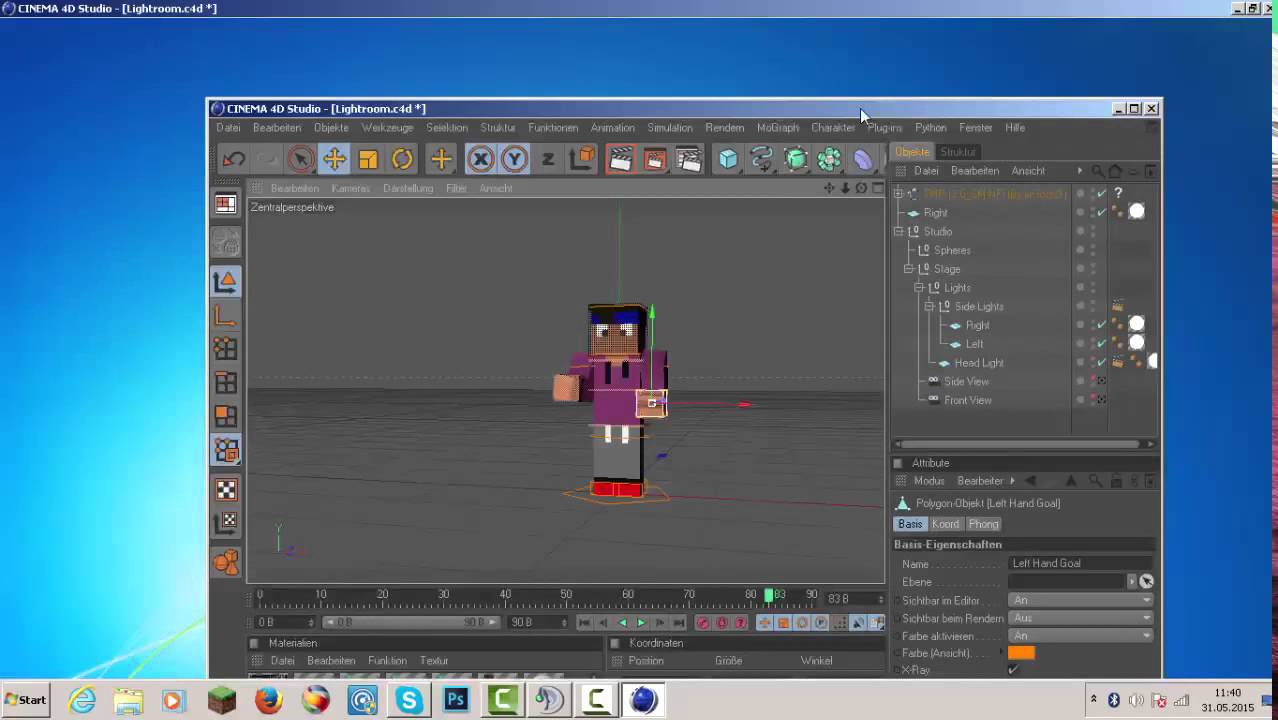
Task: Open the Farbe aktivieren dropdown
Action: [1081, 636]
